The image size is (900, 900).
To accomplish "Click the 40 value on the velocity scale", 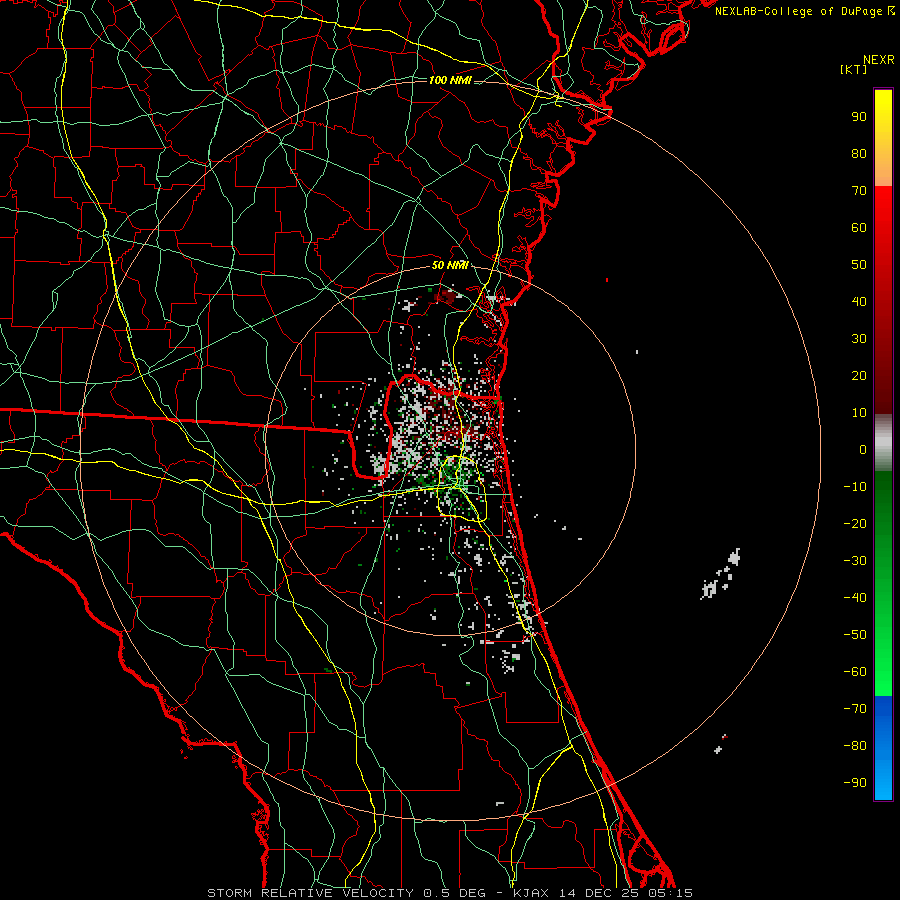I will [859, 302].
